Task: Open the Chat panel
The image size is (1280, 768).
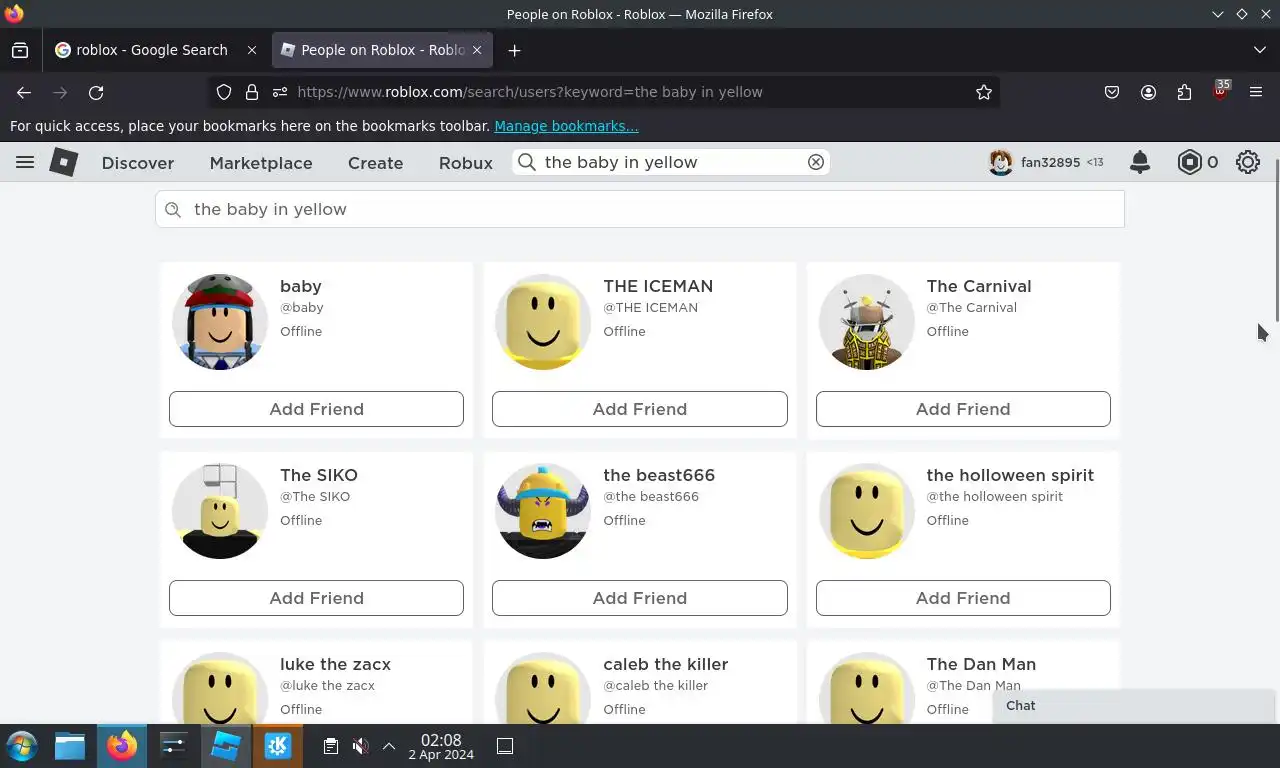Action: [x=1133, y=706]
